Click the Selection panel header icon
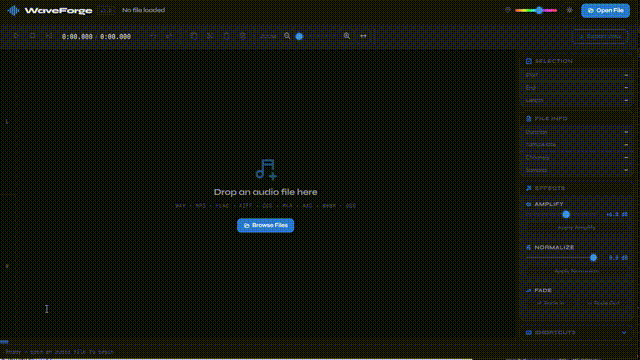Image resolution: width=640 pixels, height=360 pixels. click(x=529, y=61)
